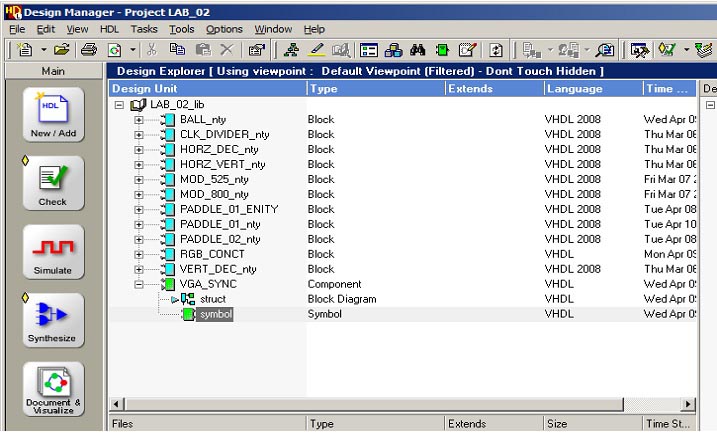Click the Simulate task button
Screen dimensions: 717x433
54,251
